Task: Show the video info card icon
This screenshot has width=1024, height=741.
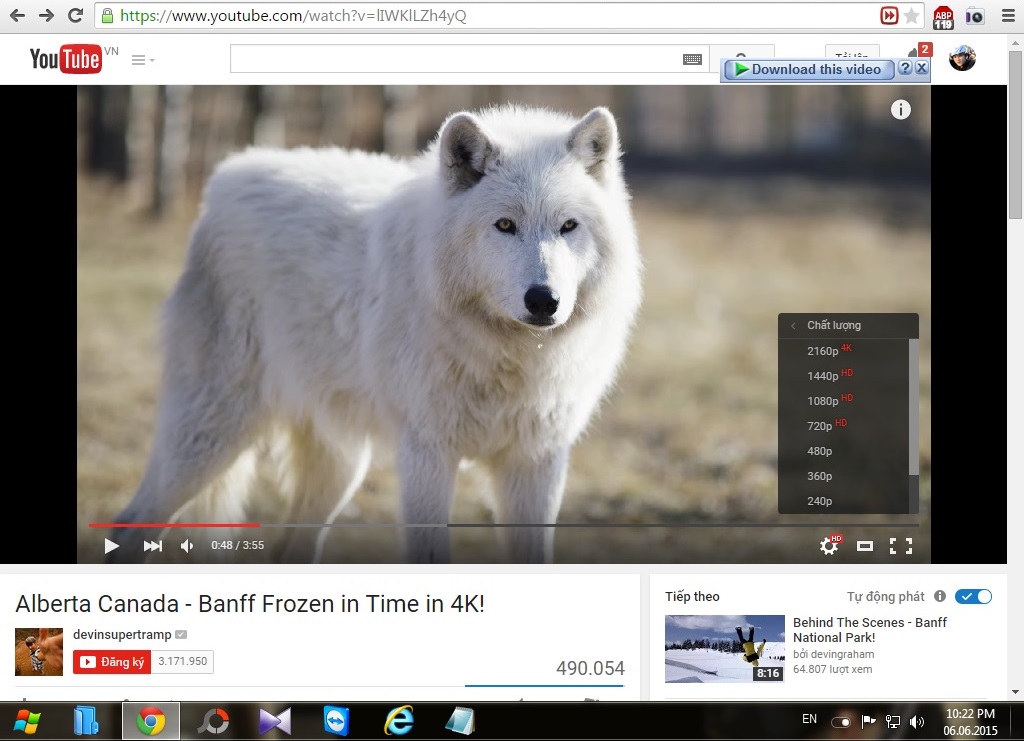Action: 900,110
